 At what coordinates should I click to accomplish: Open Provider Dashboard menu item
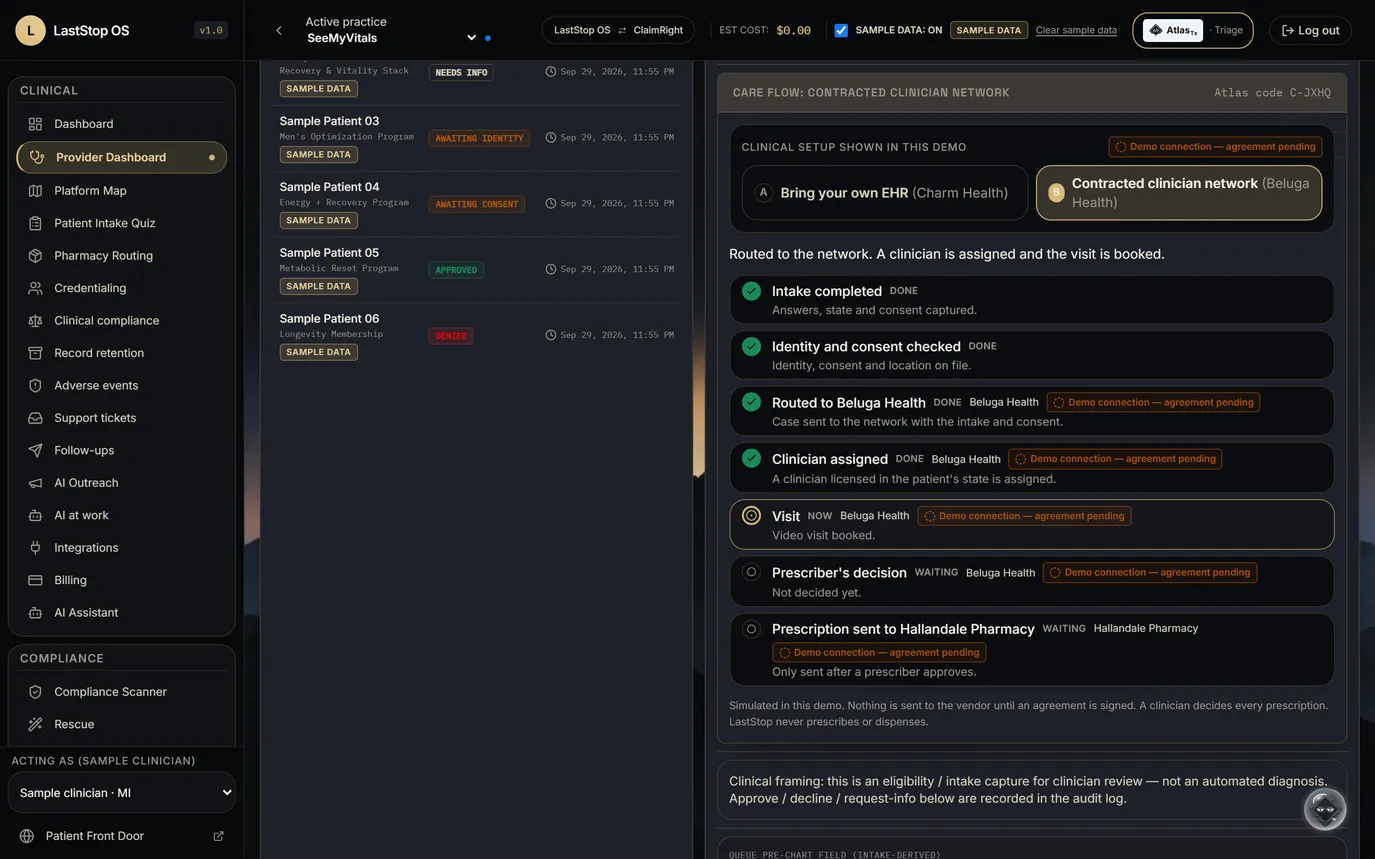click(122, 157)
